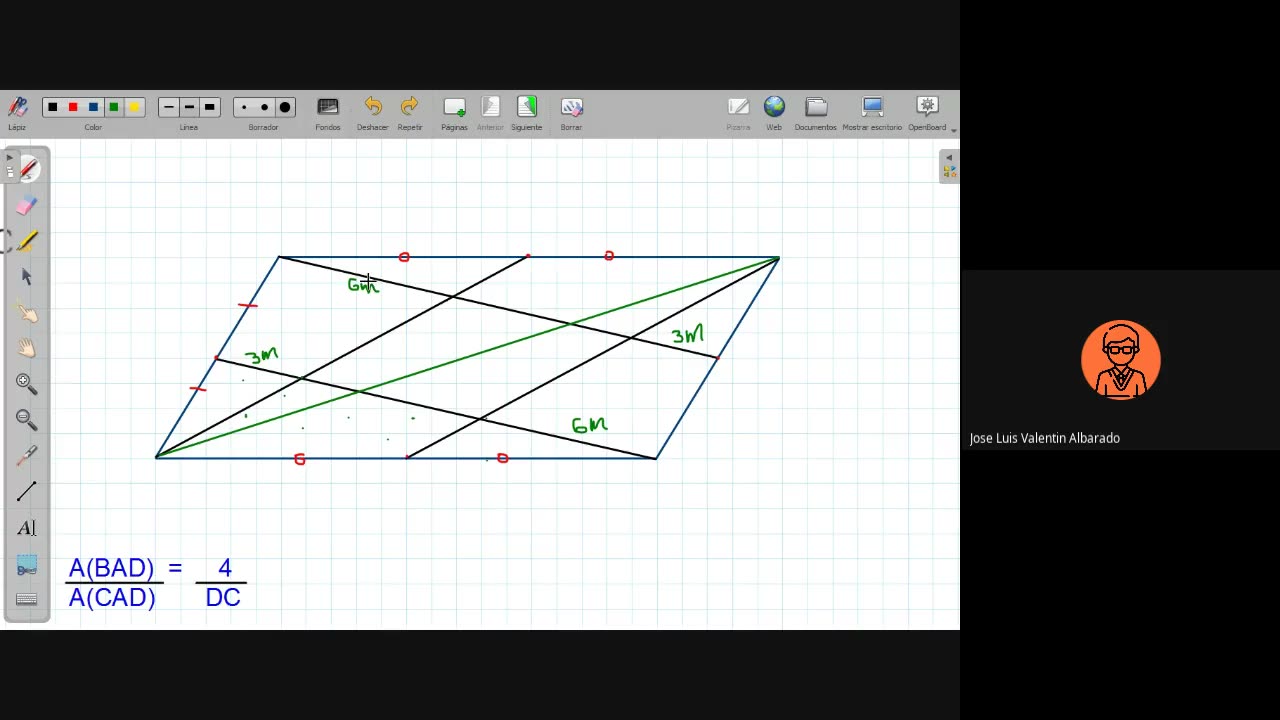Select the red pen color
1280x720 pixels.
pyautogui.click(x=73, y=107)
